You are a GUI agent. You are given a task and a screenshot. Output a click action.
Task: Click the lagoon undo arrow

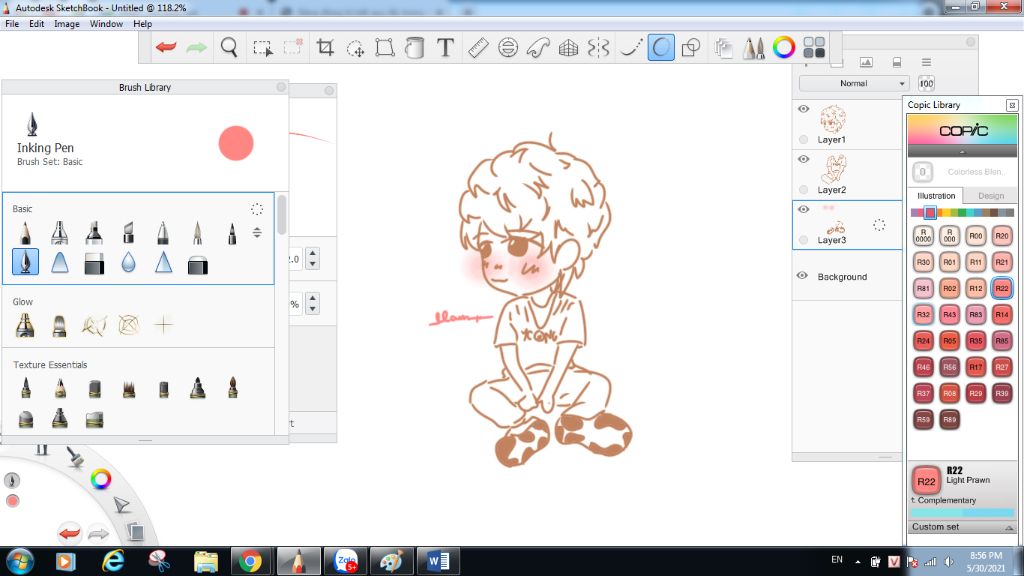pyautogui.click(x=69, y=533)
